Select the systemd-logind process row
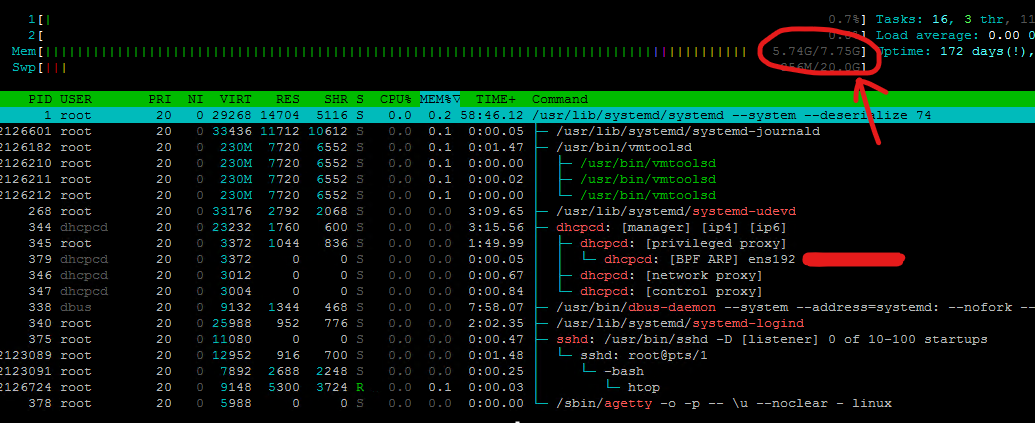The image size is (1035, 423). (518, 323)
